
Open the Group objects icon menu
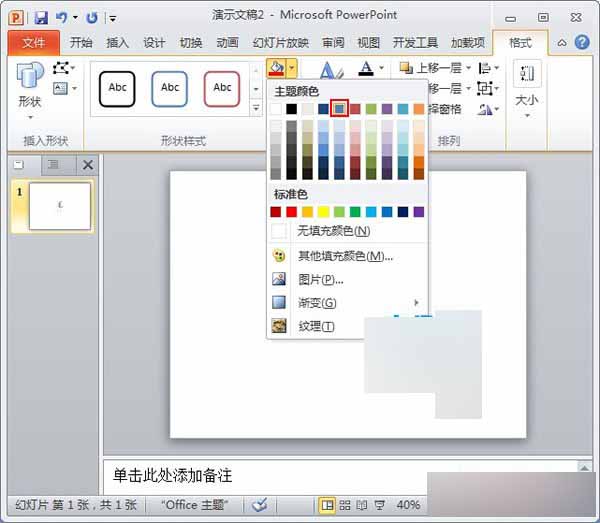(489, 89)
